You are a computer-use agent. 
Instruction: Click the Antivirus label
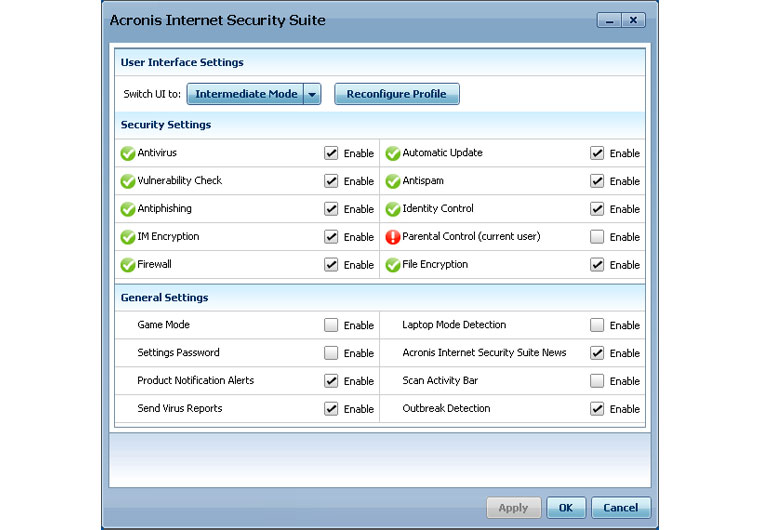[x=157, y=153]
